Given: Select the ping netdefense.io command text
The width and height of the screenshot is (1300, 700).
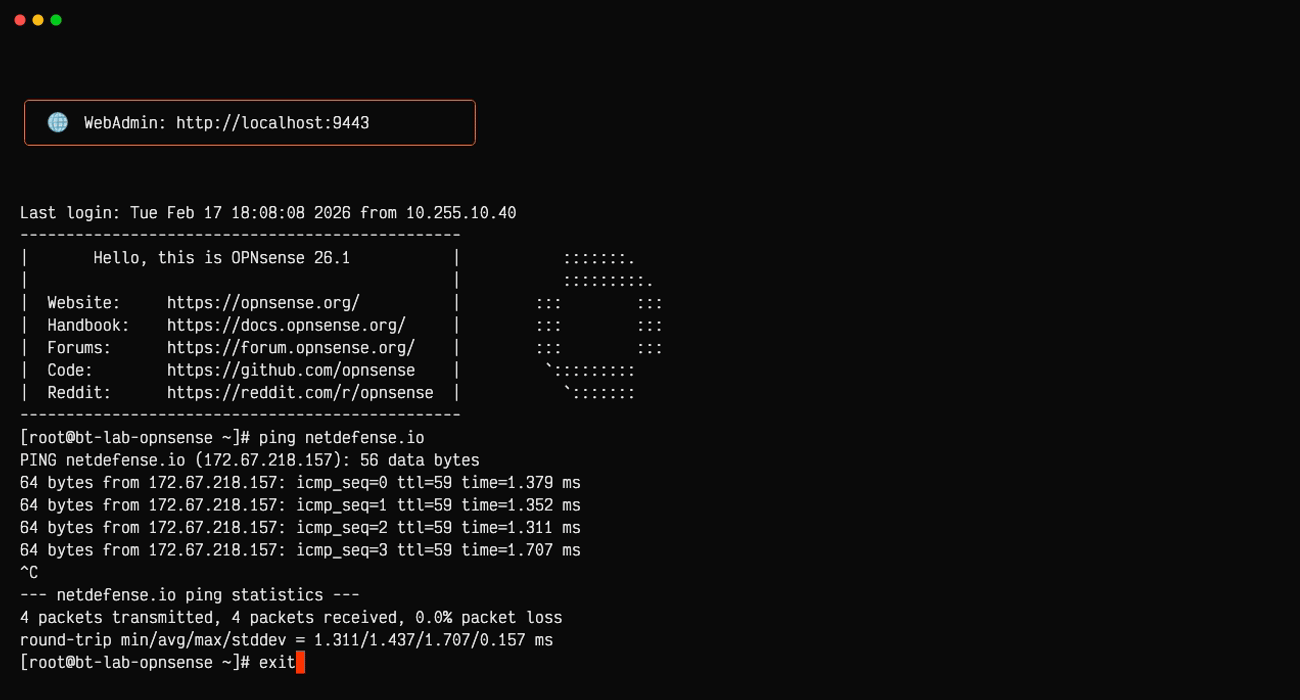Looking at the screenshot, I should click(x=340, y=437).
